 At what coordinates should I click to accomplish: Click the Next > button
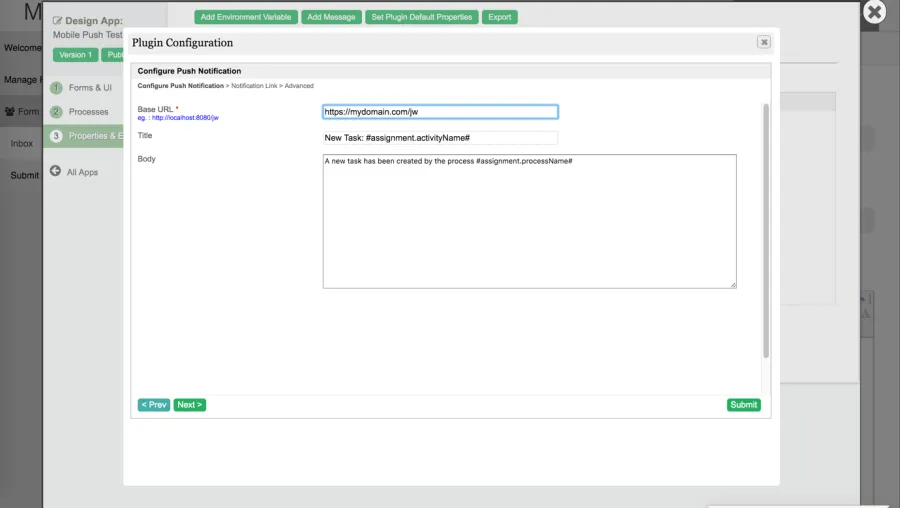point(189,405)
